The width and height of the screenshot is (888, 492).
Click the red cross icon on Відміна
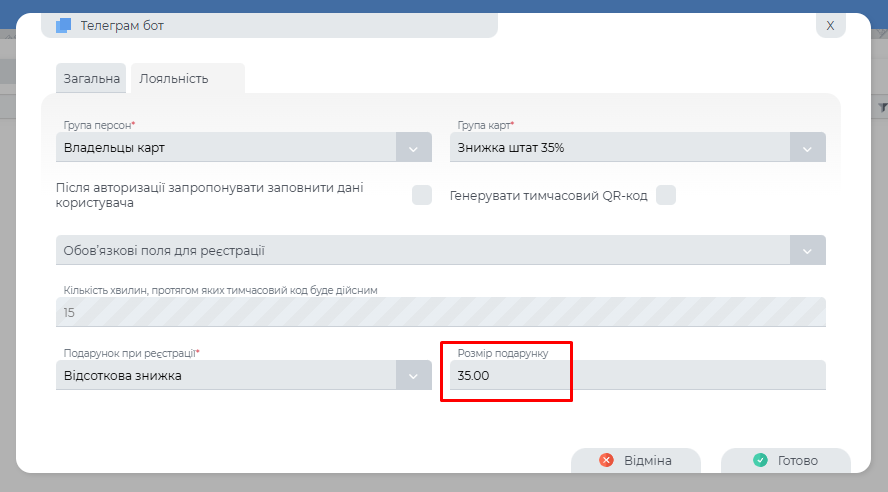606,460
